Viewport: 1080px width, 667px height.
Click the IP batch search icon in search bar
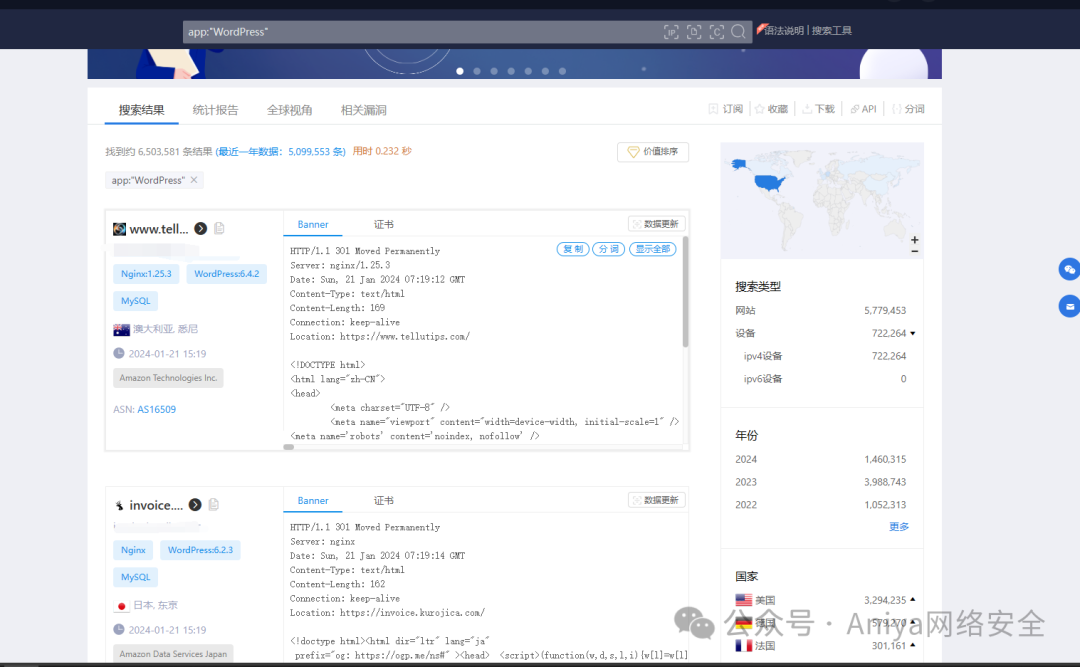671,32
